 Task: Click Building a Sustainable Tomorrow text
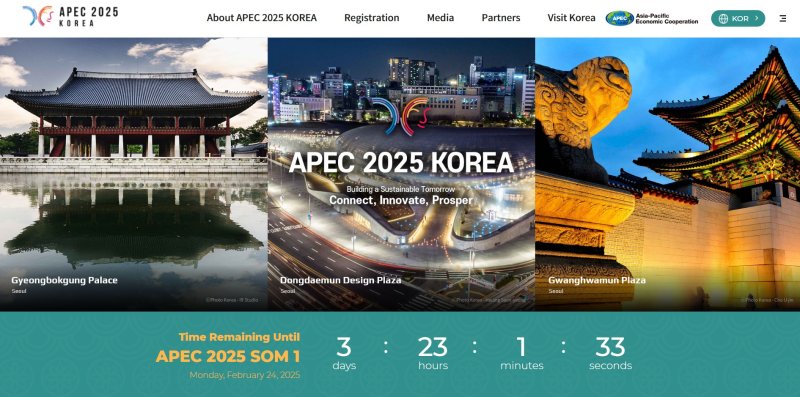click(x=401, y=189)
